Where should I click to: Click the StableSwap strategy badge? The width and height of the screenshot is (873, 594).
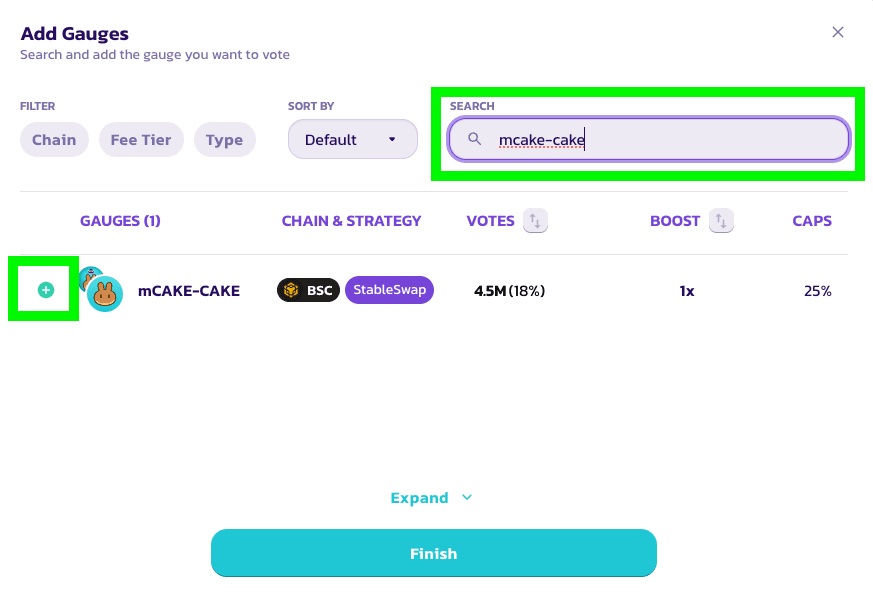[x=389, y=291]
